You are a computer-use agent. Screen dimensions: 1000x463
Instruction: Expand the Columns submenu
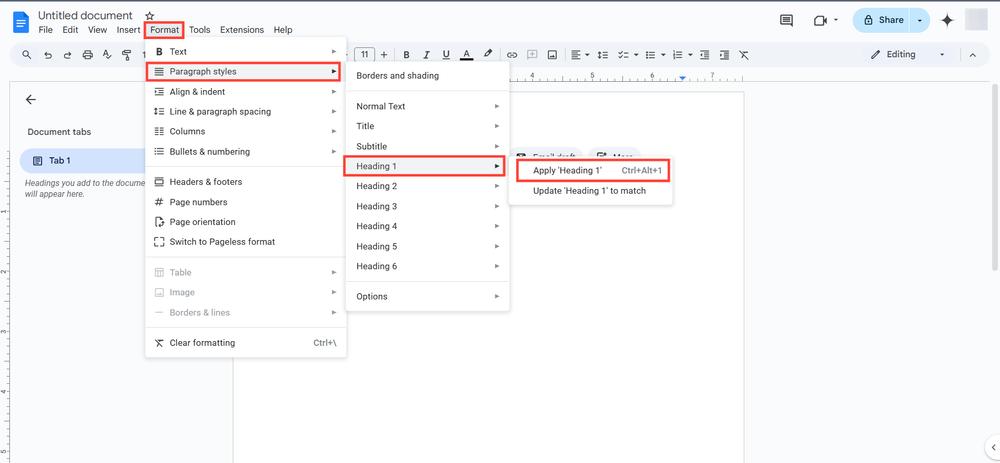coord(246,131)
